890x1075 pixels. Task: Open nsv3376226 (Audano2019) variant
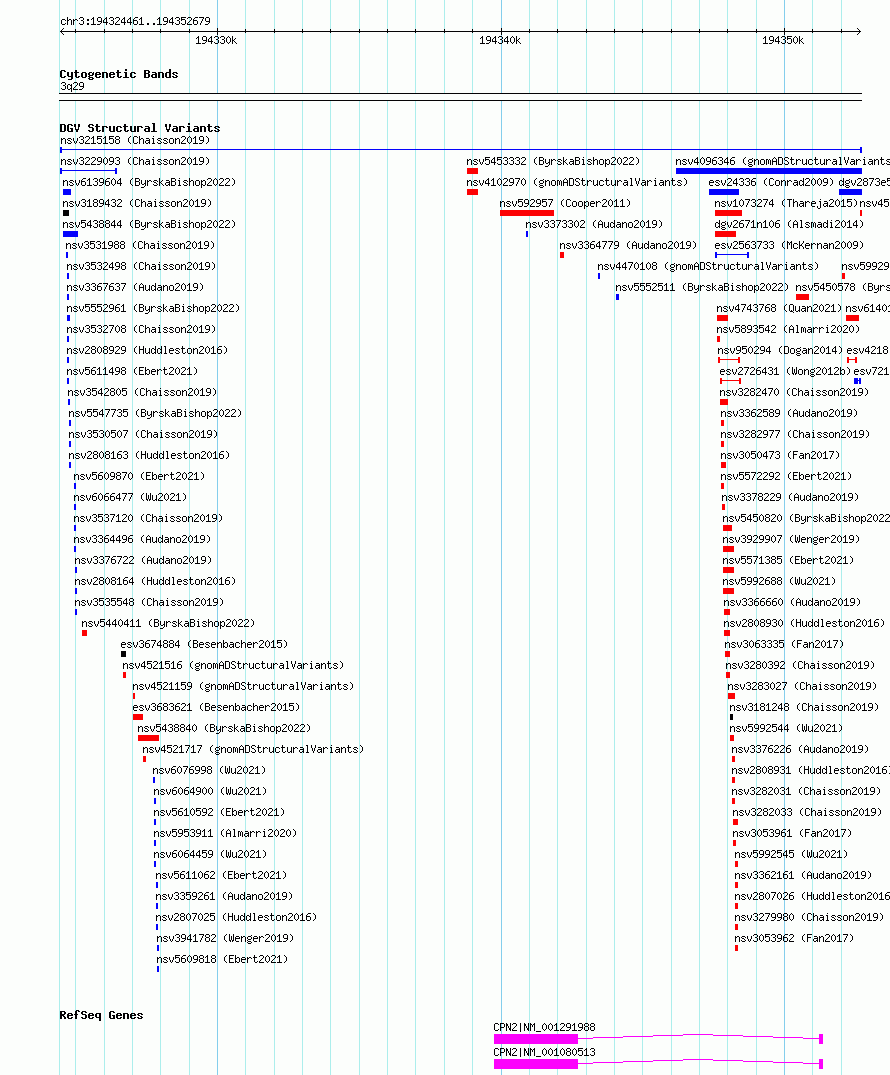(x=800, y=749)
